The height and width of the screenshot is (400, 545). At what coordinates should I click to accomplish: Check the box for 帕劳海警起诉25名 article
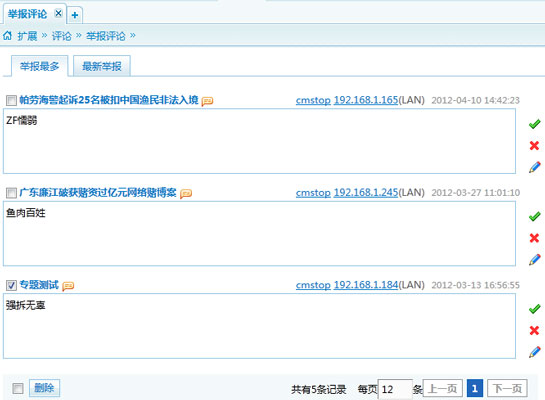pyautogui.click(x=11, y=100)
